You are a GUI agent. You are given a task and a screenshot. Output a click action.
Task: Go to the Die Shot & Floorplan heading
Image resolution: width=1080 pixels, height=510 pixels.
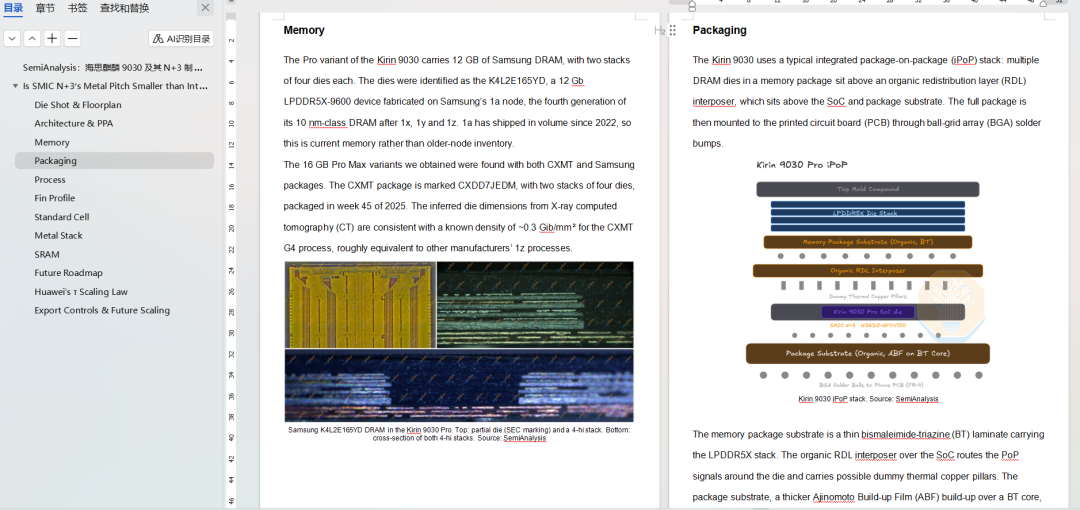(x=78, y=105)
